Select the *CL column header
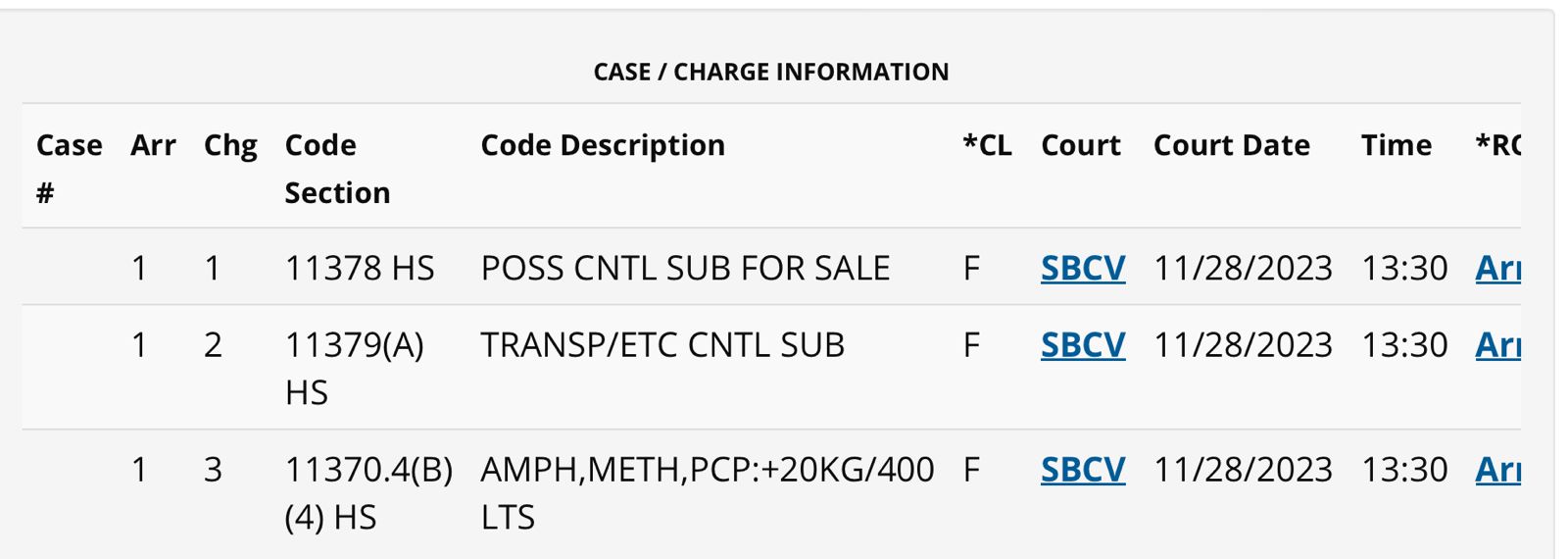The image size is (1568, 559). 987,145
